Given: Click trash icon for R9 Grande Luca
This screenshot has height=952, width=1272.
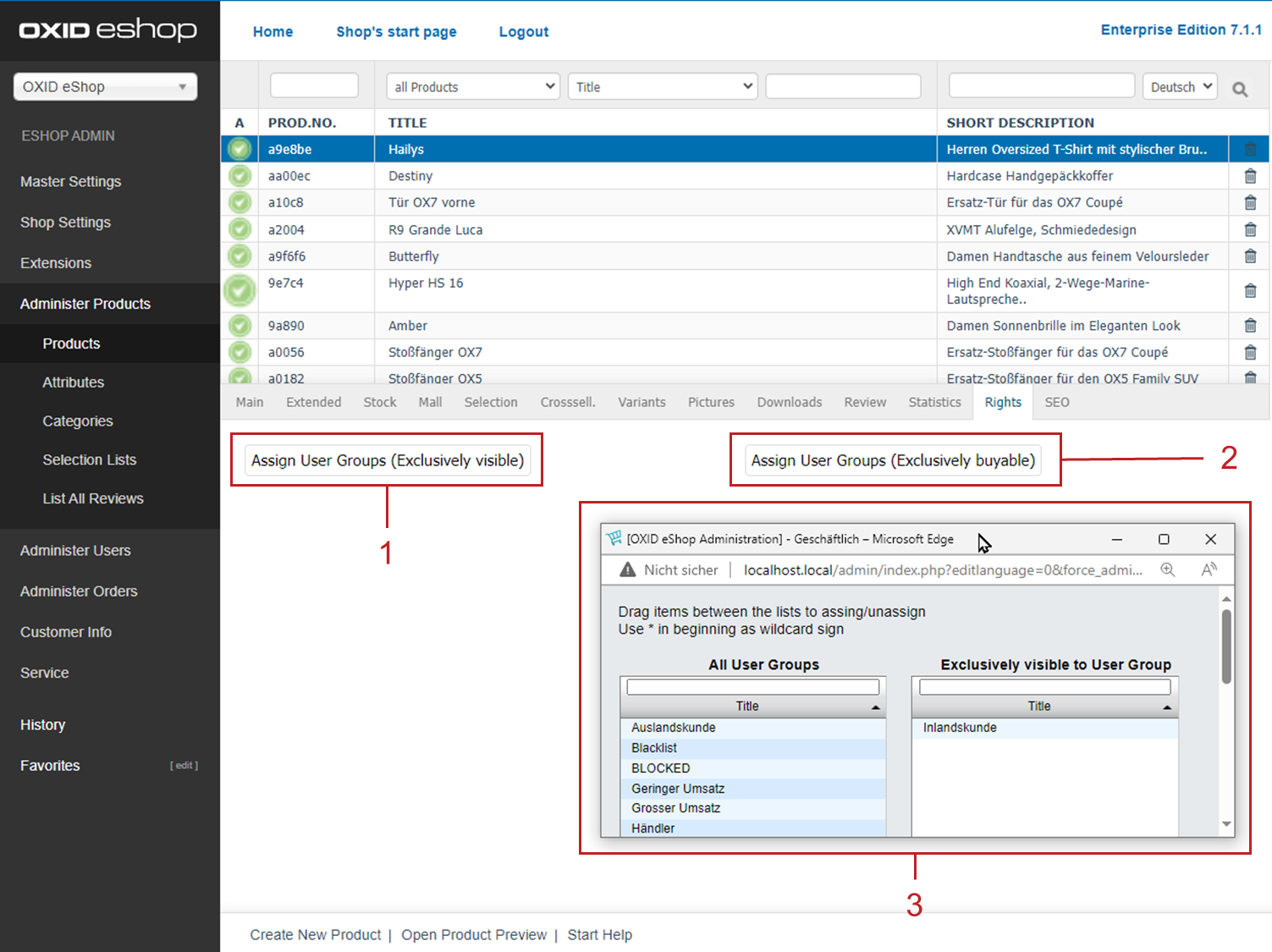Looking at the screenshot, I should click(1250, 229).
